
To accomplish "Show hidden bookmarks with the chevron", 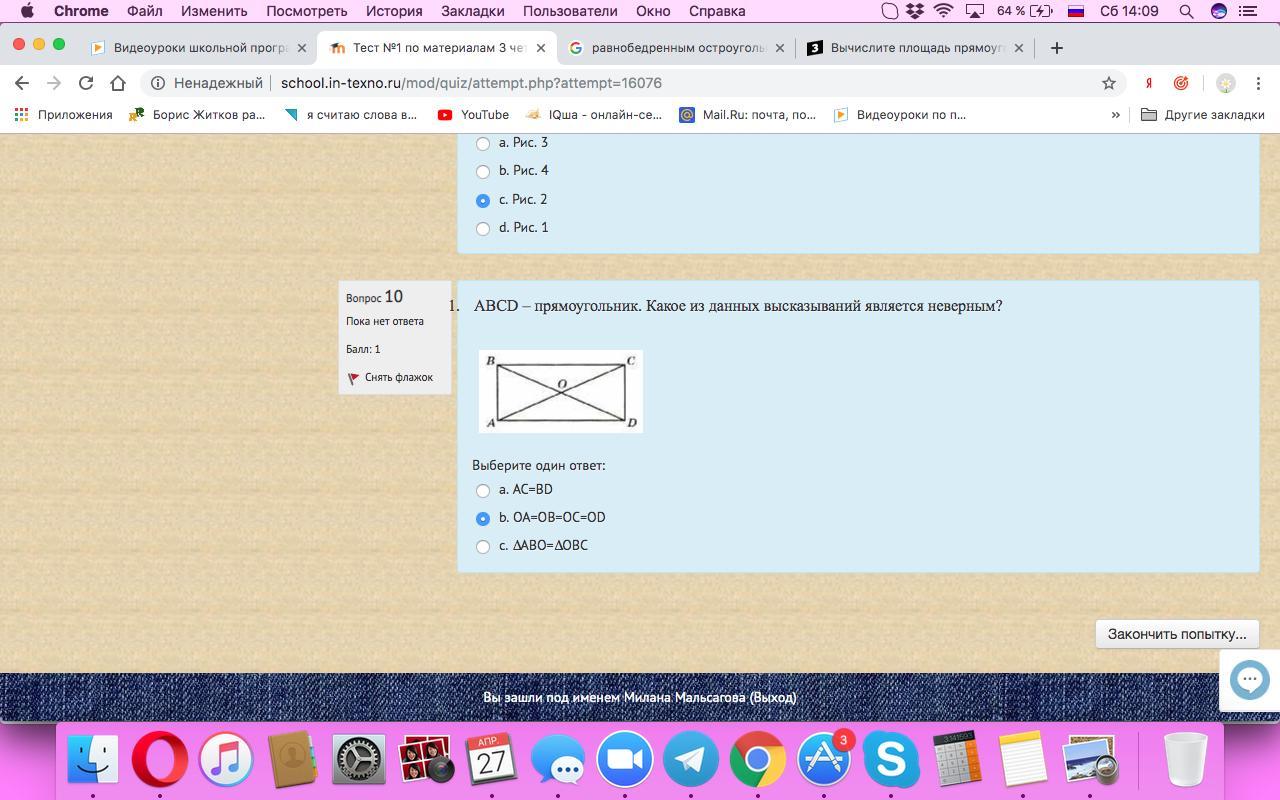I will coord(1115,115).
